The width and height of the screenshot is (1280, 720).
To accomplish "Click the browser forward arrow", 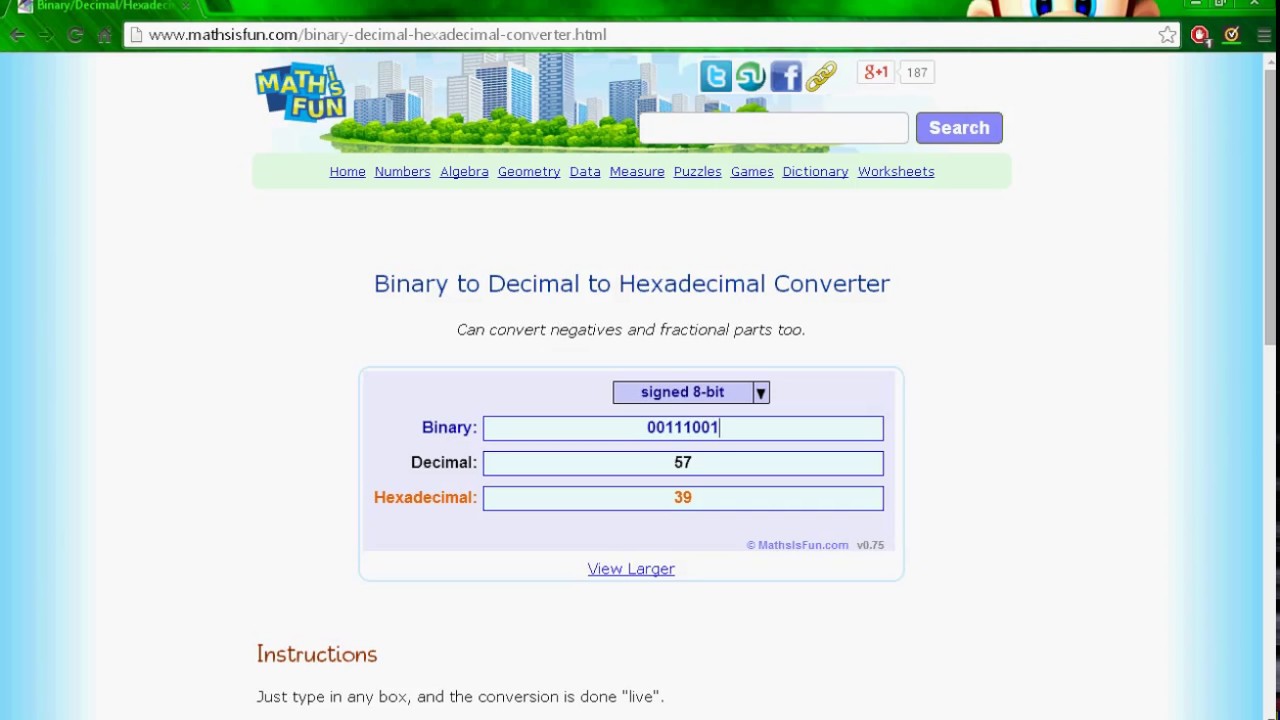I will pyautogui.click(x=46, y=35).
